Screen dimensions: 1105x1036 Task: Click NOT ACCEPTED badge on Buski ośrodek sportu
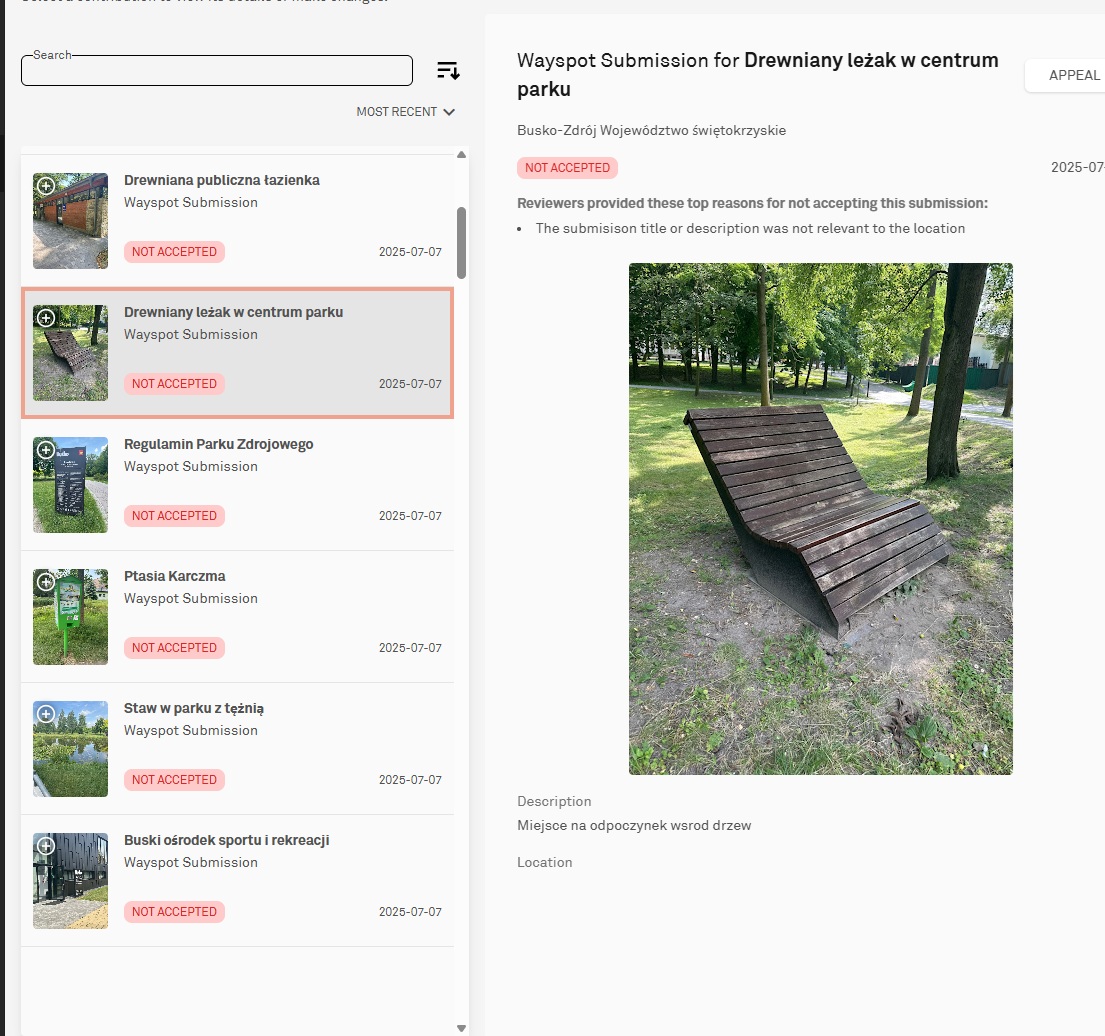(x=174, y=912)
